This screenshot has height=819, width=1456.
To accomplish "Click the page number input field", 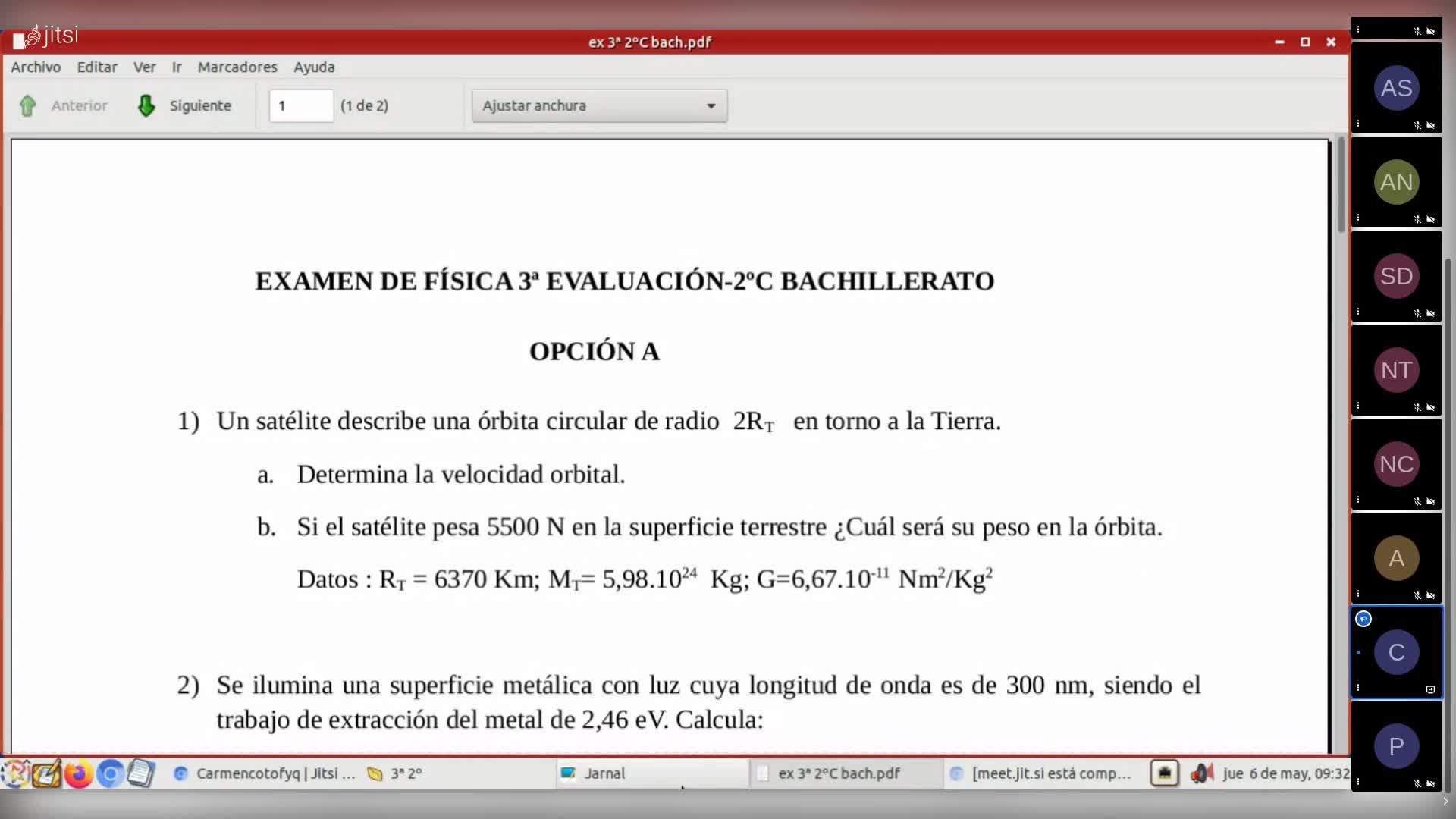I will coord(301,105).
